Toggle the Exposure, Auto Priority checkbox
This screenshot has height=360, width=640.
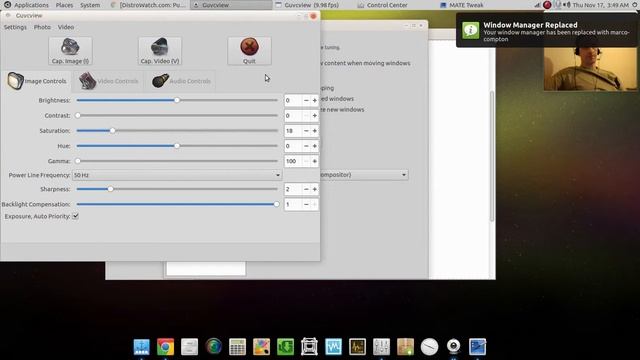(76, 216)
